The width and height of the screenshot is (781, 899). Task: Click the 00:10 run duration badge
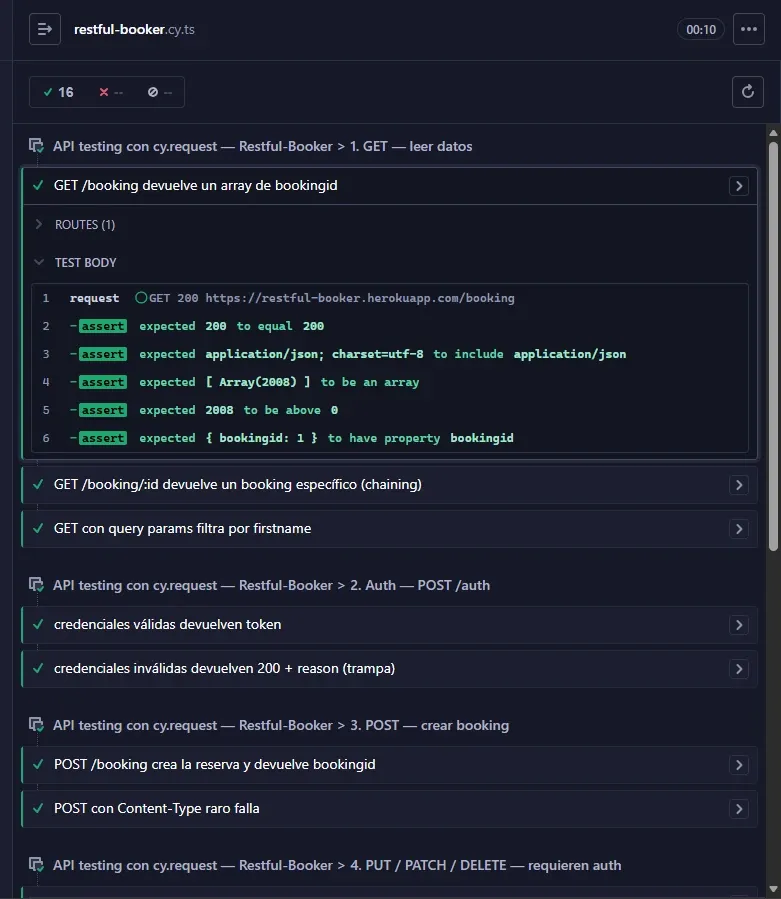click(x=701, y=29)
